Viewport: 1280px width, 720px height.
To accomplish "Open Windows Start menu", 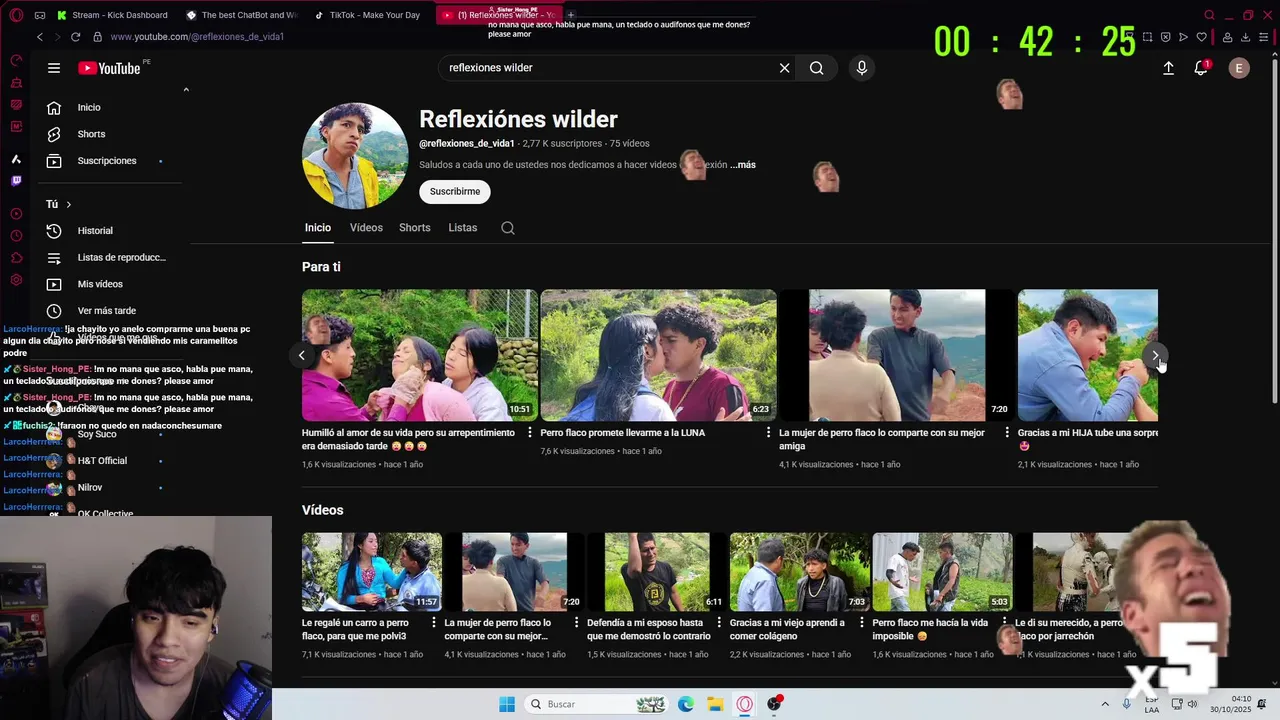I will (507, 704).
